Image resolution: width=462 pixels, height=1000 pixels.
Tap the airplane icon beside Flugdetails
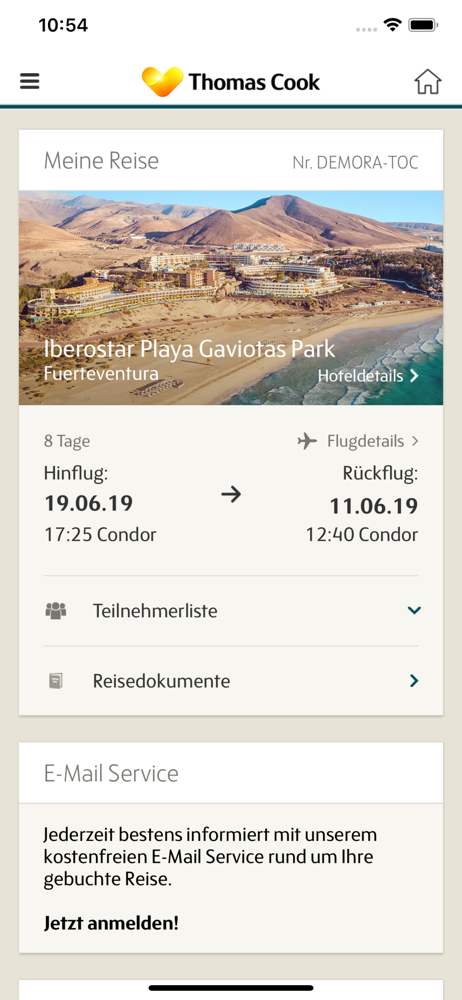click(308, 441)
